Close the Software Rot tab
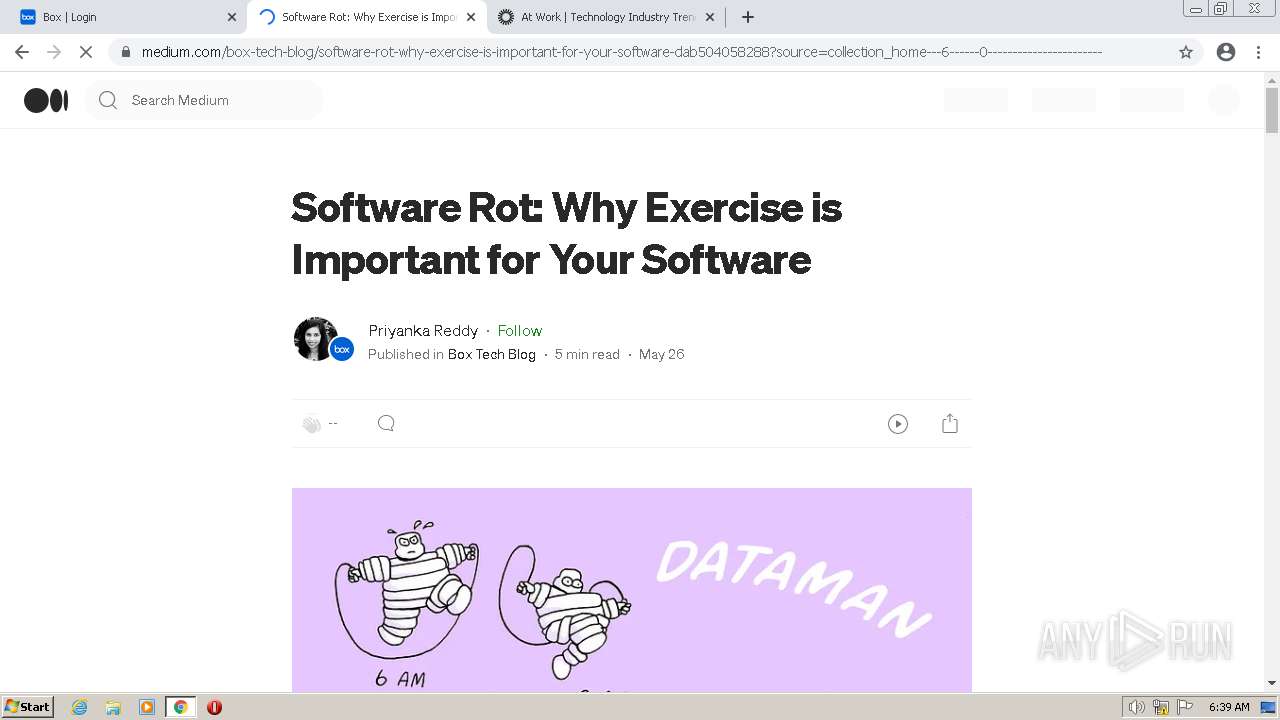Viewport: 1280px width, 720px height. point(471,17)
